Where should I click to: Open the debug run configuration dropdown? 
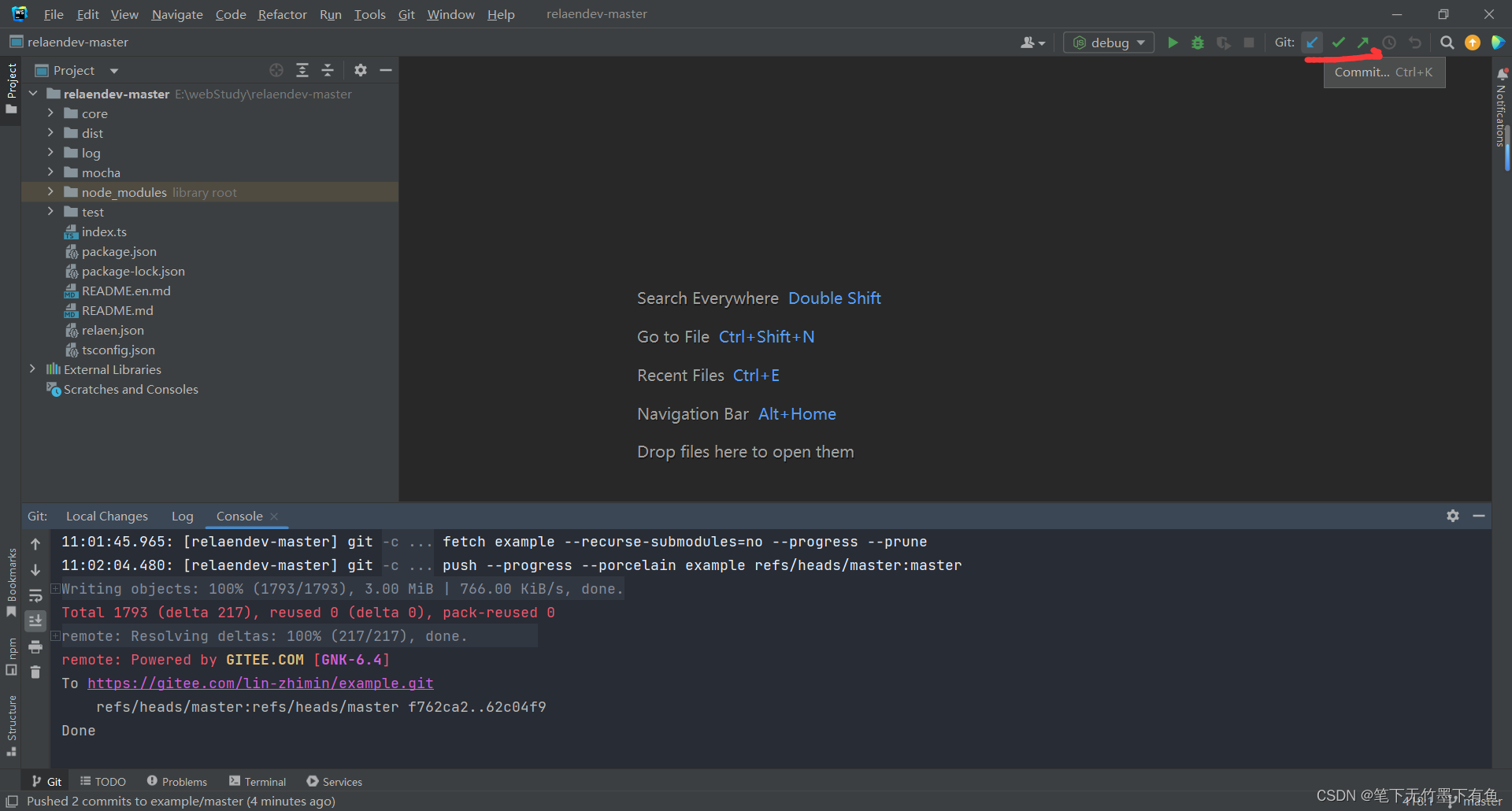[x=1109, y=43]
